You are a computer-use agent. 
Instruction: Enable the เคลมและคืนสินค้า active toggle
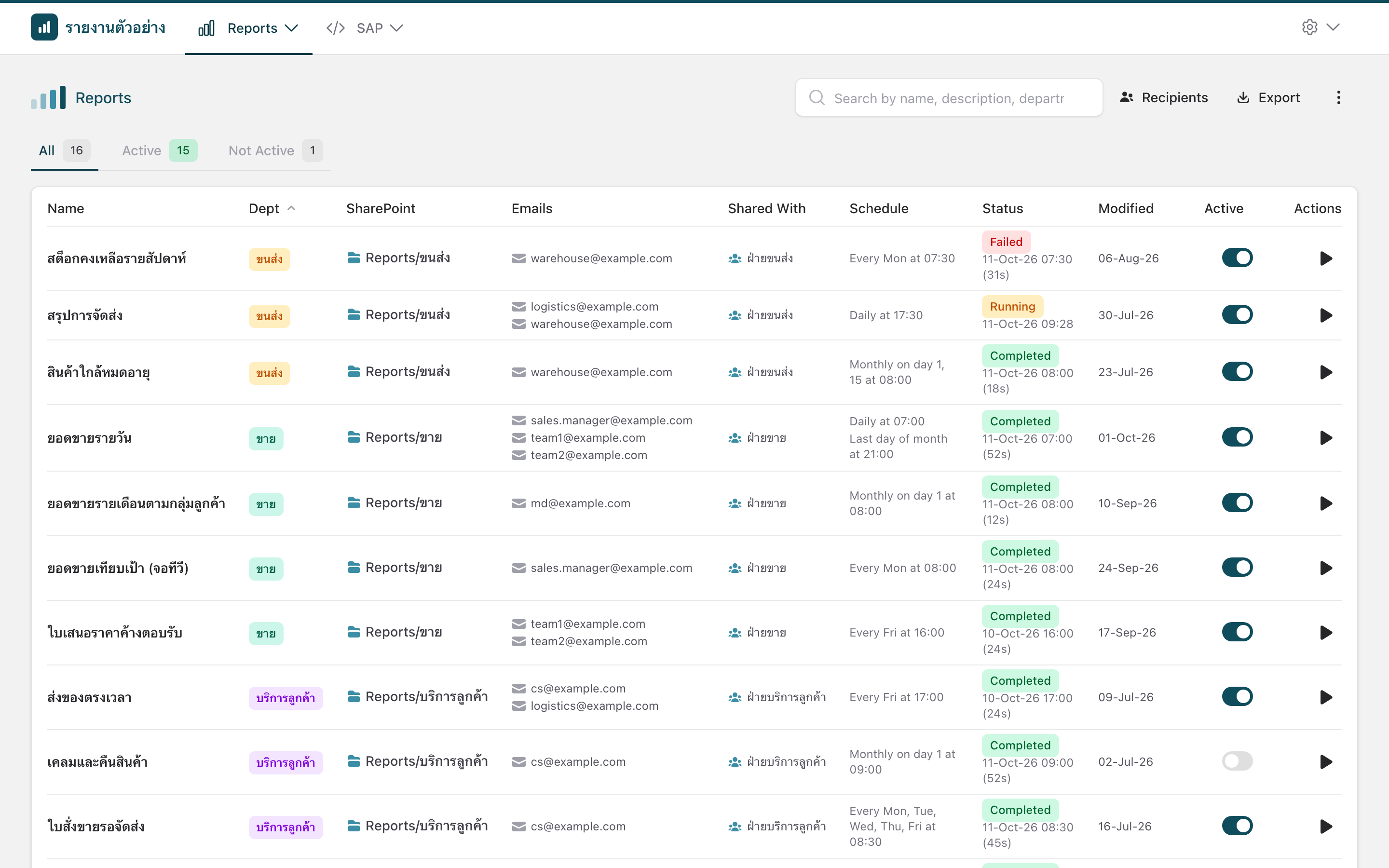click(x=1237, y=761)
